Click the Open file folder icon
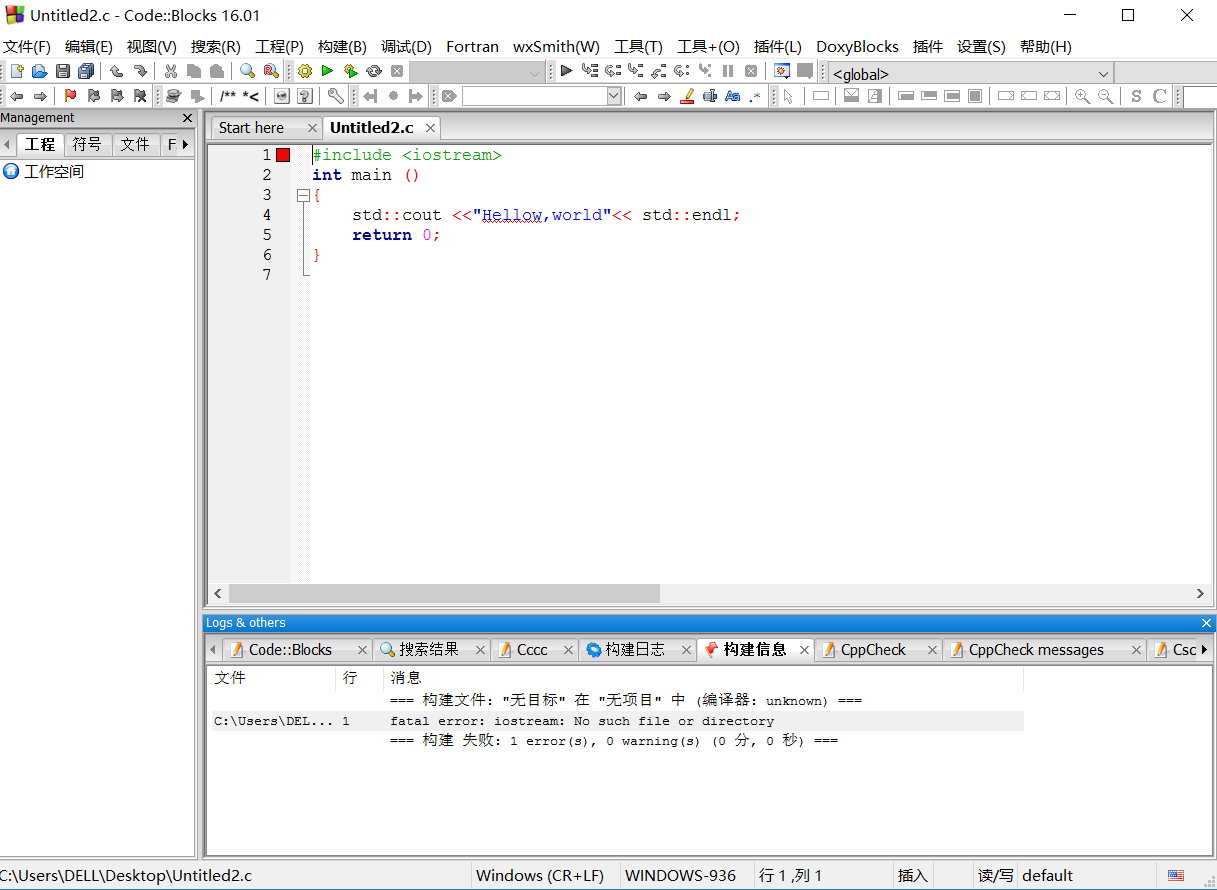1217x890 pixels. click(x=40, y=71)
